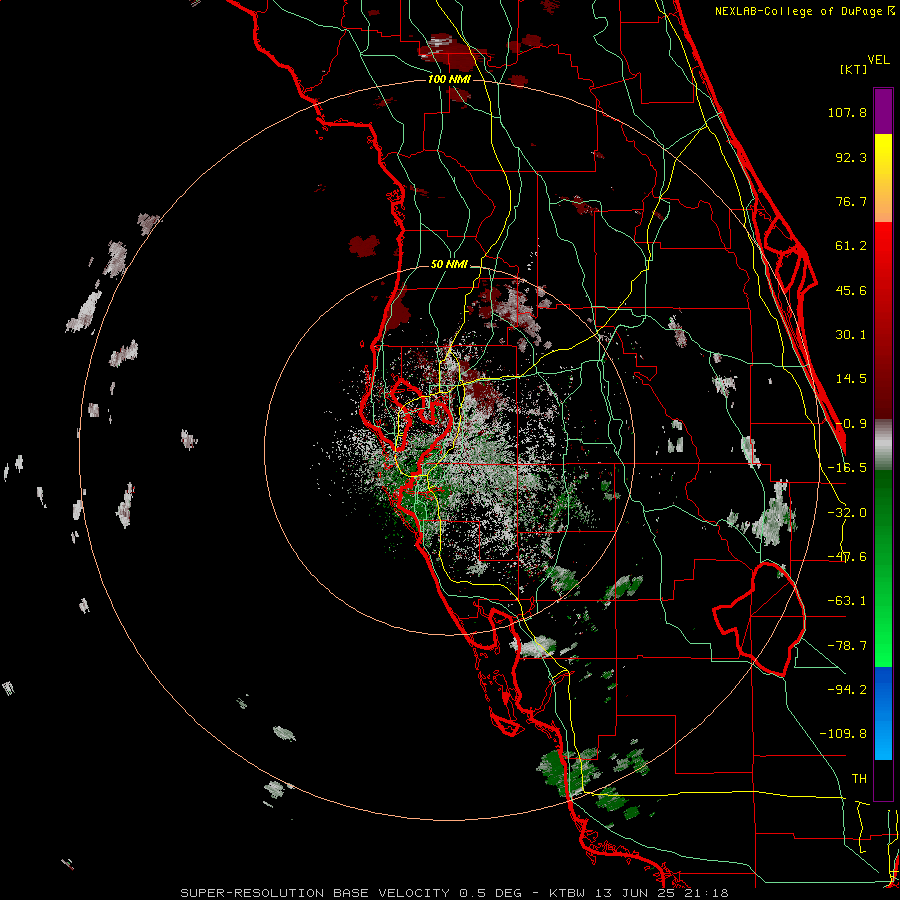Click the 45.6 velocity scale value
The height and width of the screenshot is (900, 900).
851,290
